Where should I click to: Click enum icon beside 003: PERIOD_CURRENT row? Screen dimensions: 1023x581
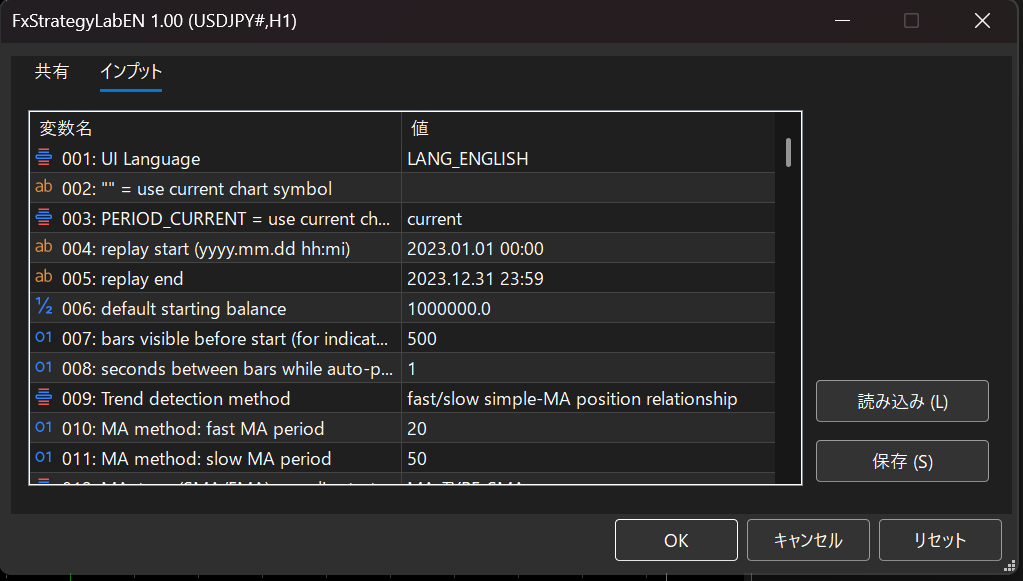44,217
